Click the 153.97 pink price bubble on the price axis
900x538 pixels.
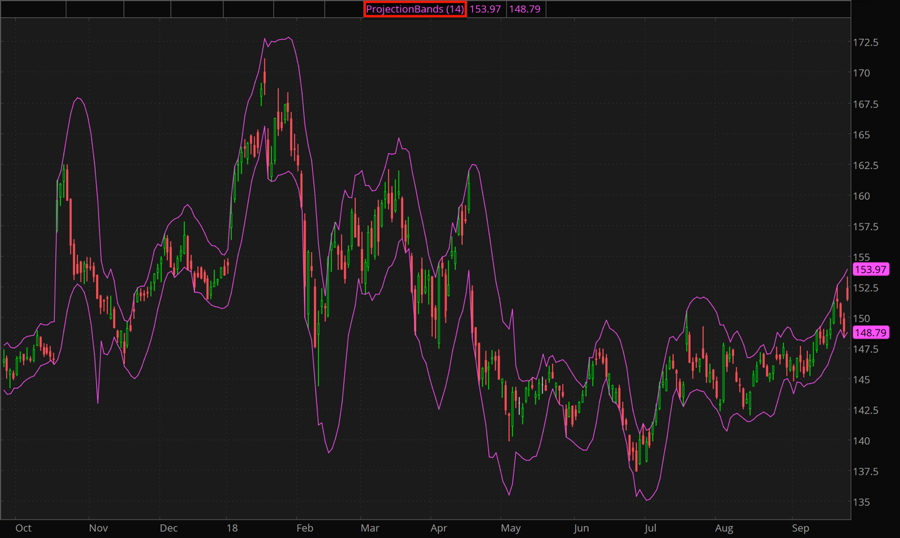click(x=870, y=270)
